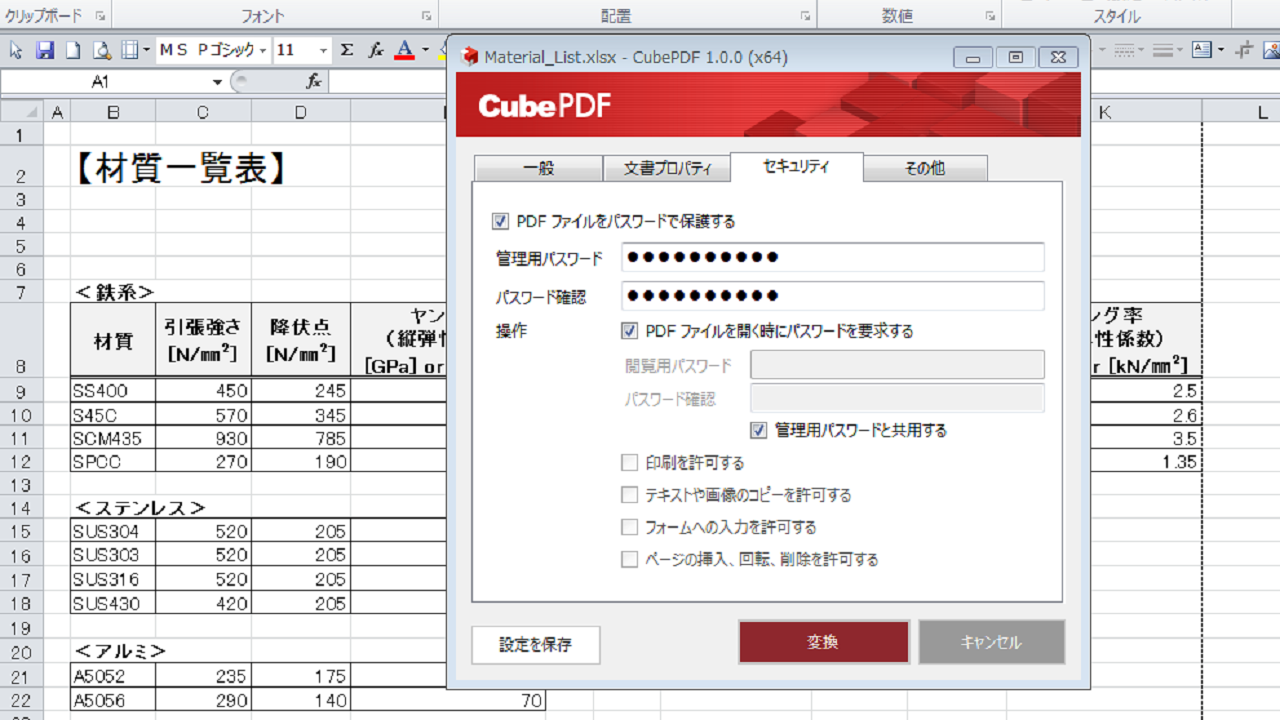Click the SS400 cell

(113, 391)
